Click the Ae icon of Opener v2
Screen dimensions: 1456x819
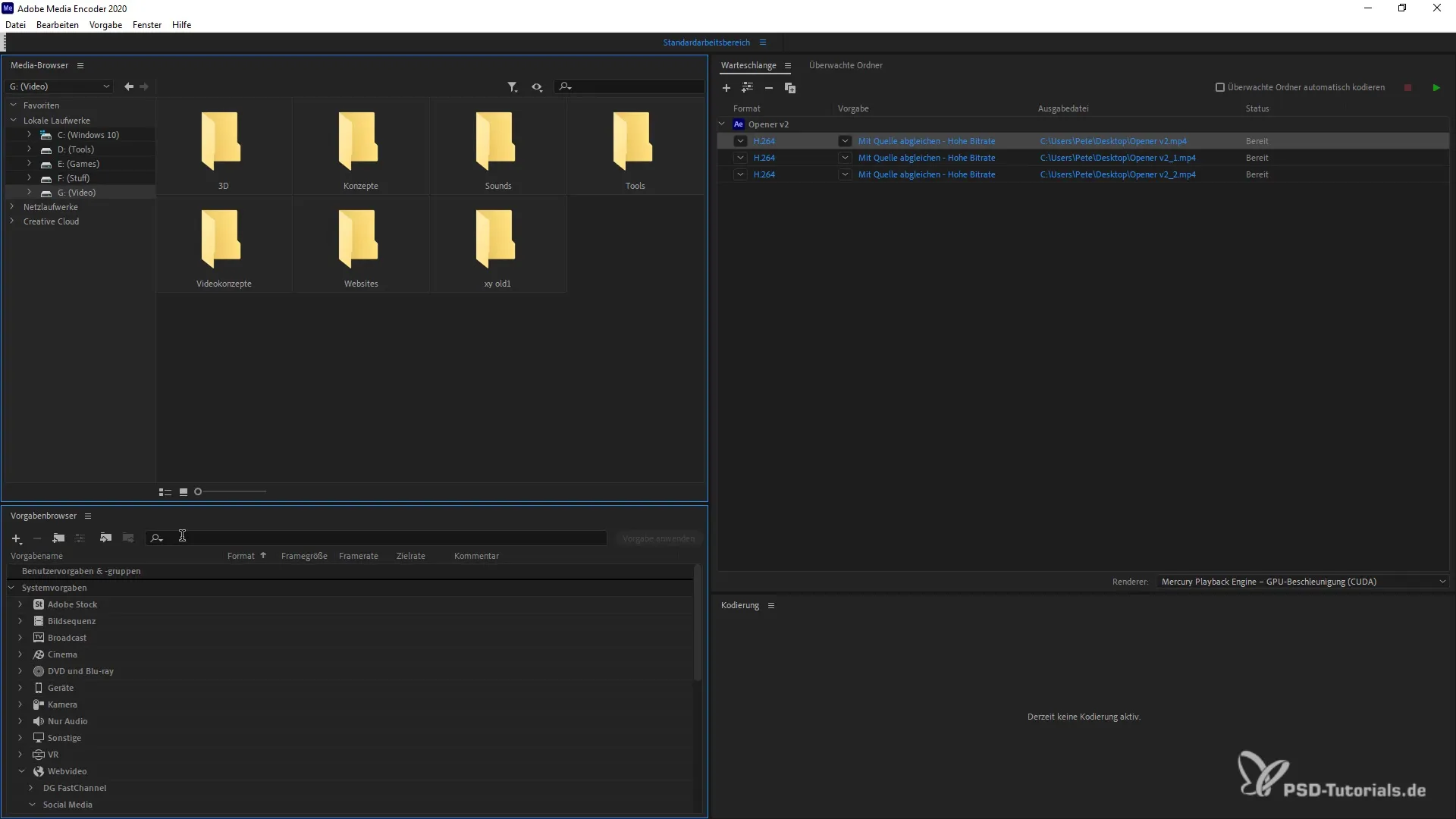[739, 124]
